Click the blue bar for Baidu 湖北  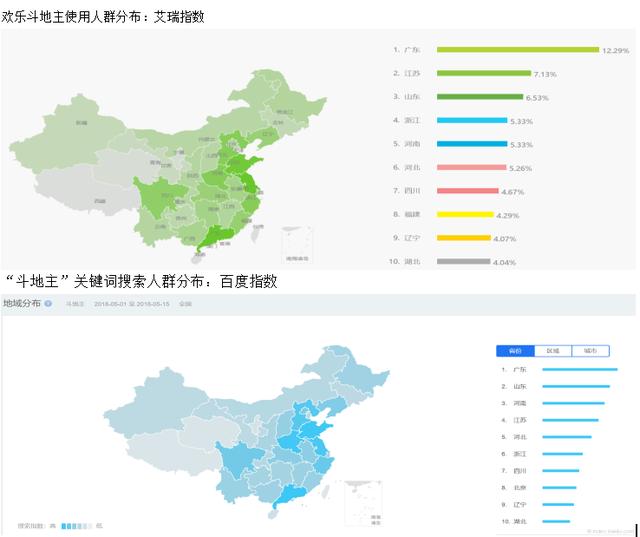click(556, 521)
